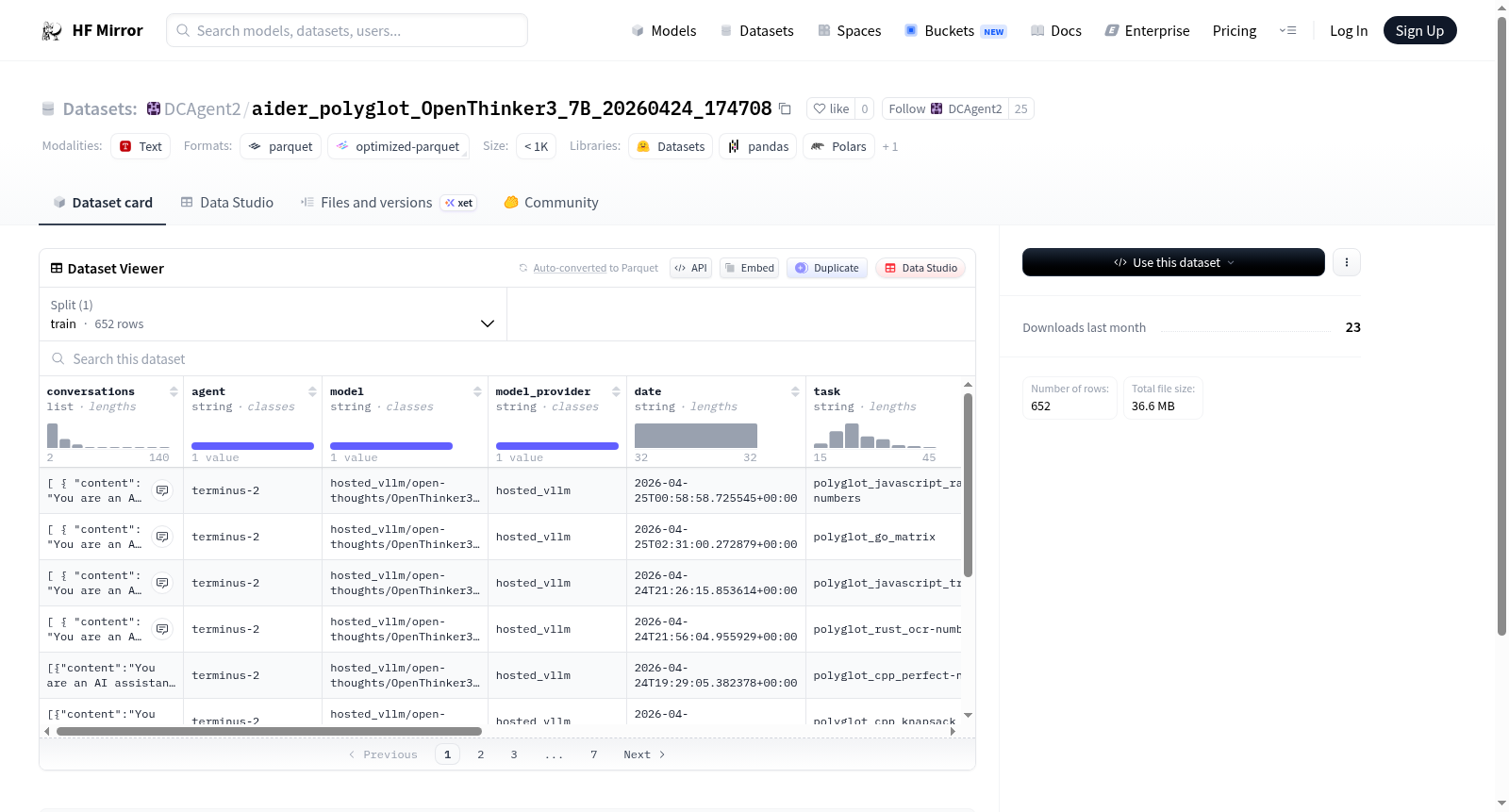Click the API button
The image size is (1509, 812).
pos(690,268)
